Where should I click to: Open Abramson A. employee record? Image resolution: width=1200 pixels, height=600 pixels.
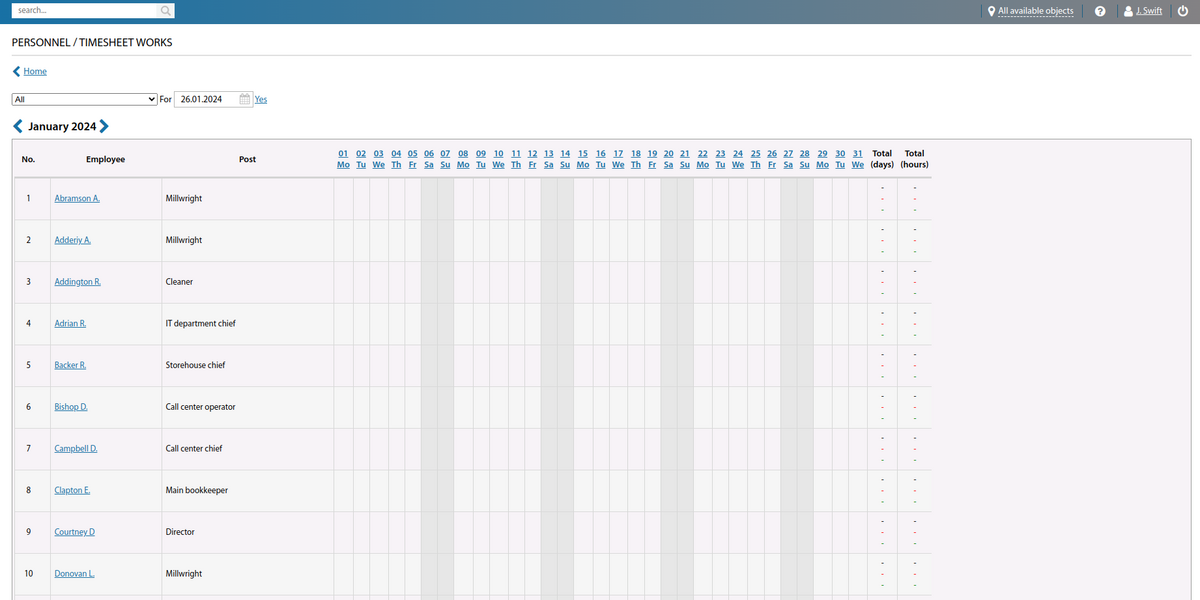pos(76,198)
